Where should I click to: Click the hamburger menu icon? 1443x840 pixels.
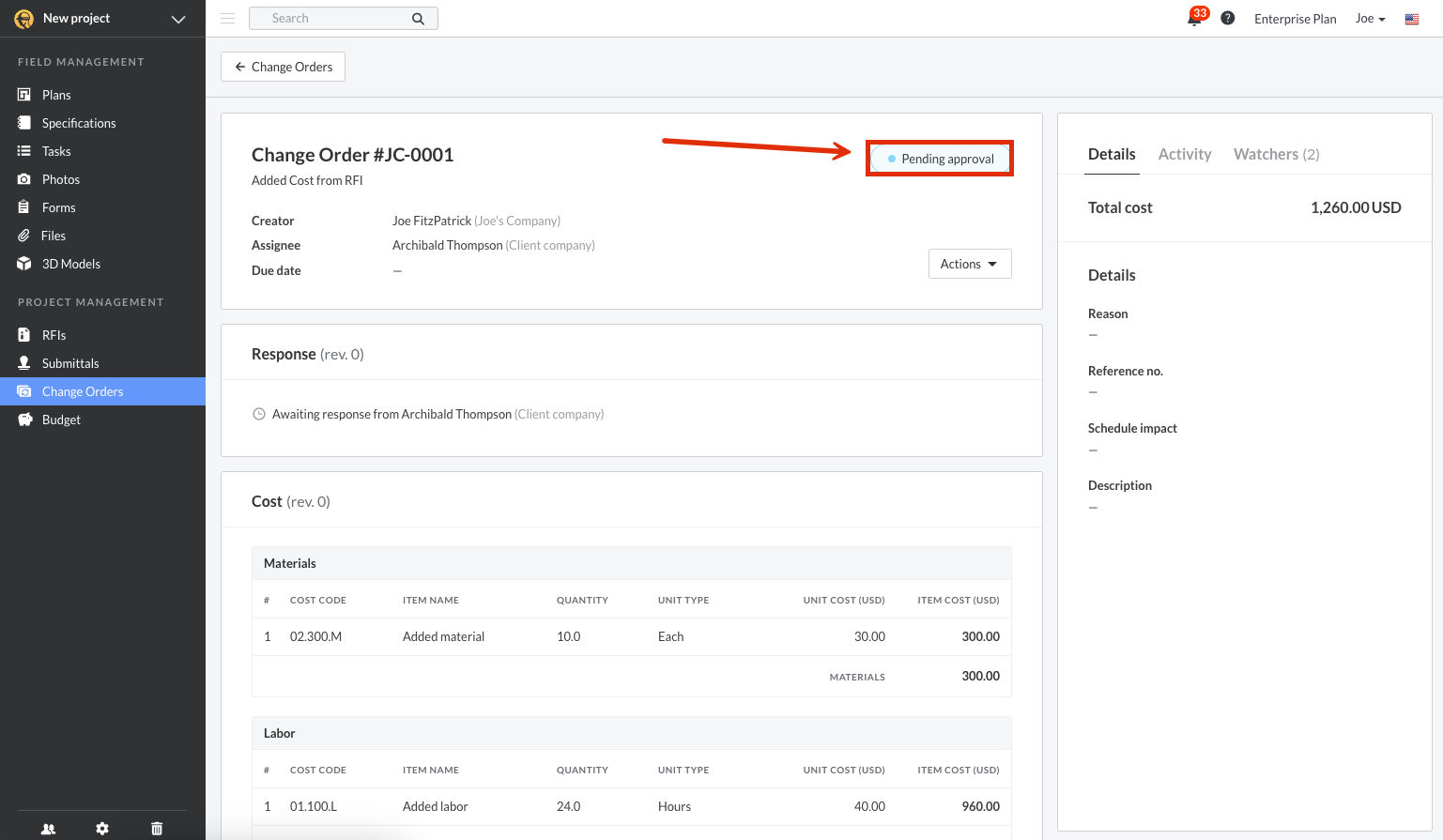pyautogui.click(x=227, y=18)
